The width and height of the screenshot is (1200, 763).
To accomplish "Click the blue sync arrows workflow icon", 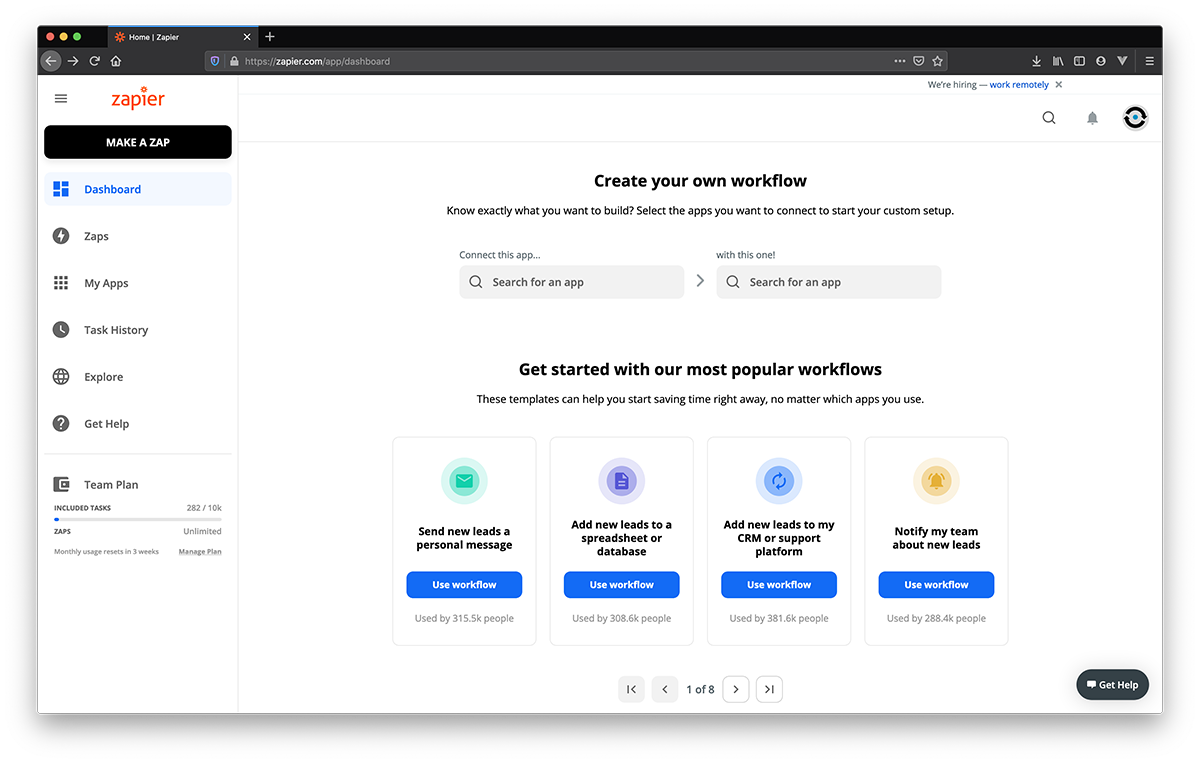I will point(779,481).
